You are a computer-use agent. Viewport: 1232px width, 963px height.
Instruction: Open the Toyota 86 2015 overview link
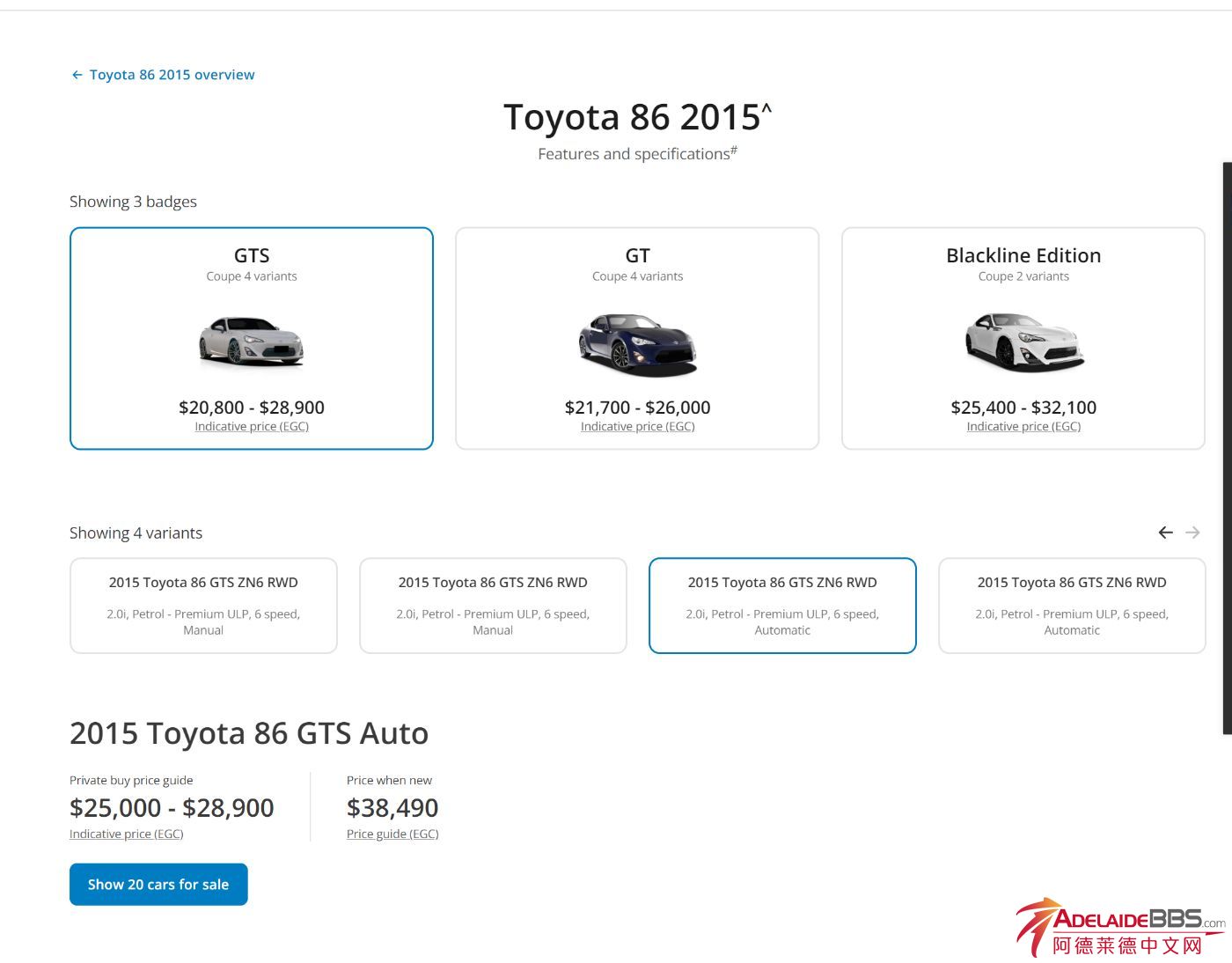tap(172, 76)
